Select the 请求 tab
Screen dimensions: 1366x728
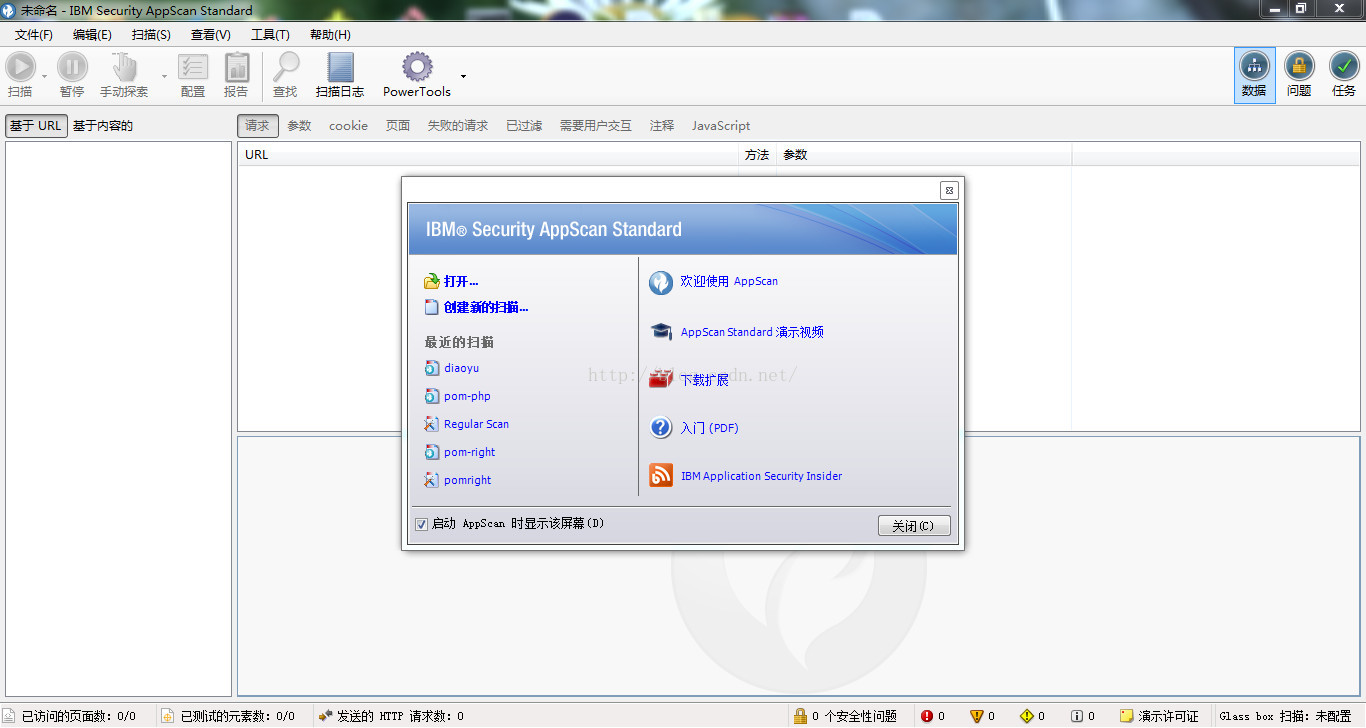point(257,126)
